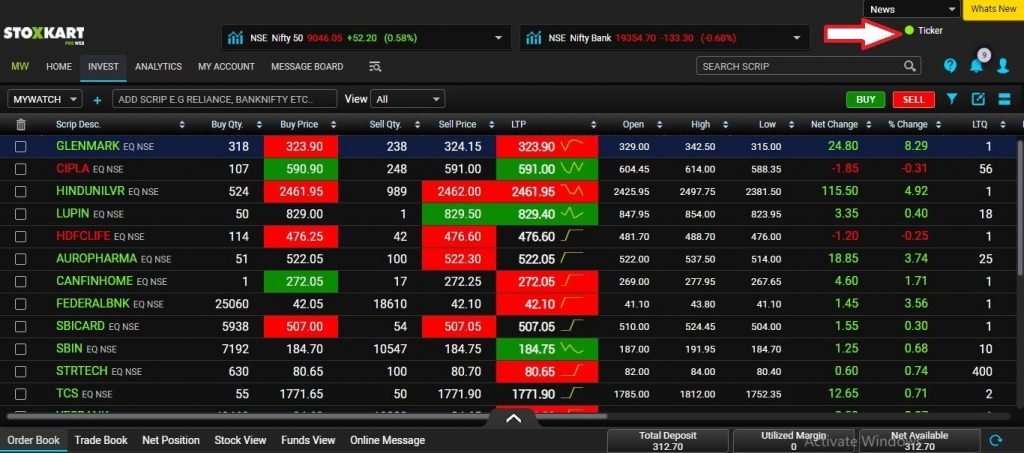Toggle the green Ticker indicator
Viewport: 1024px width, 453px height.
(909, 30)
